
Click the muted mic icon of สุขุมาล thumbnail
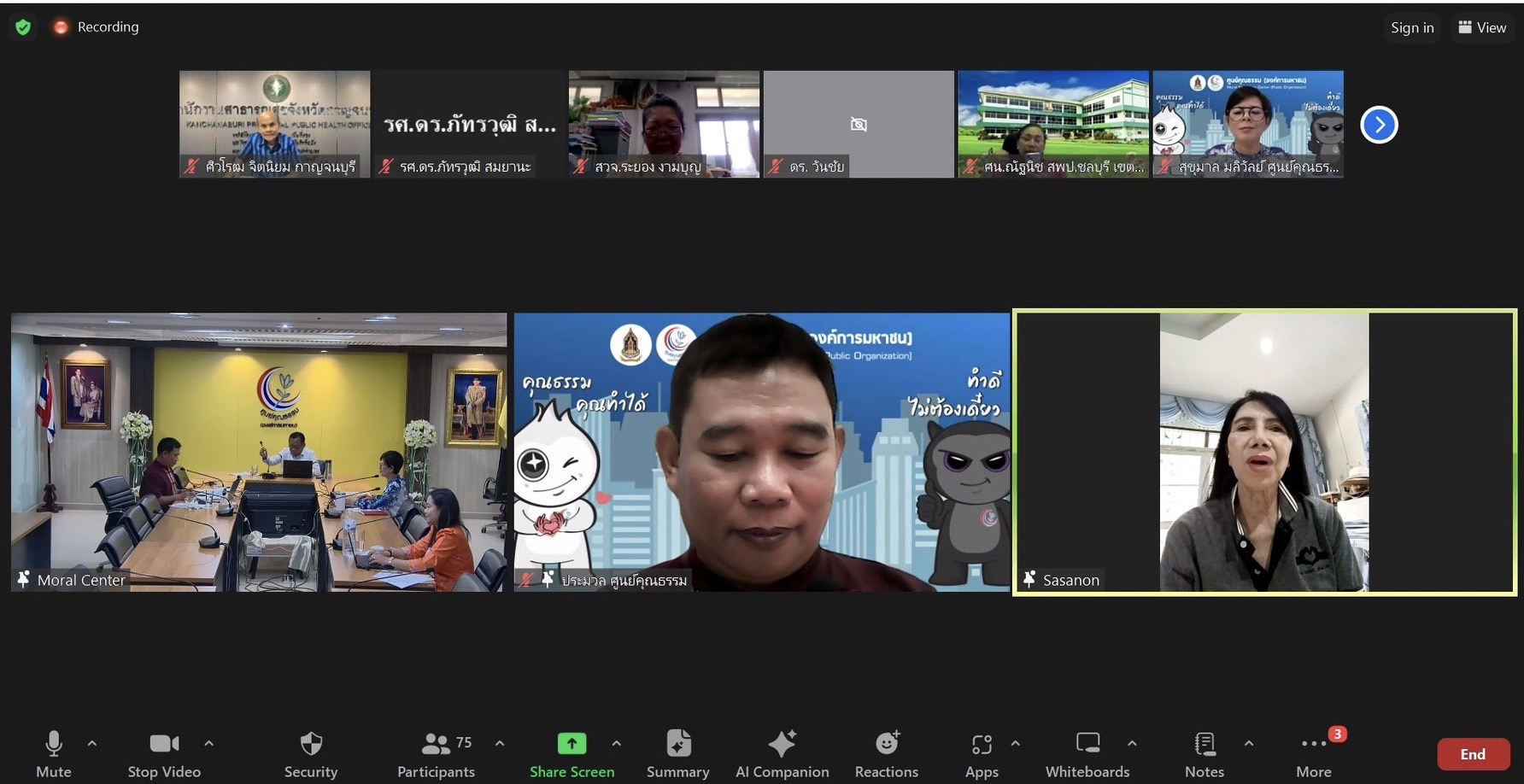coord(1165,167)
